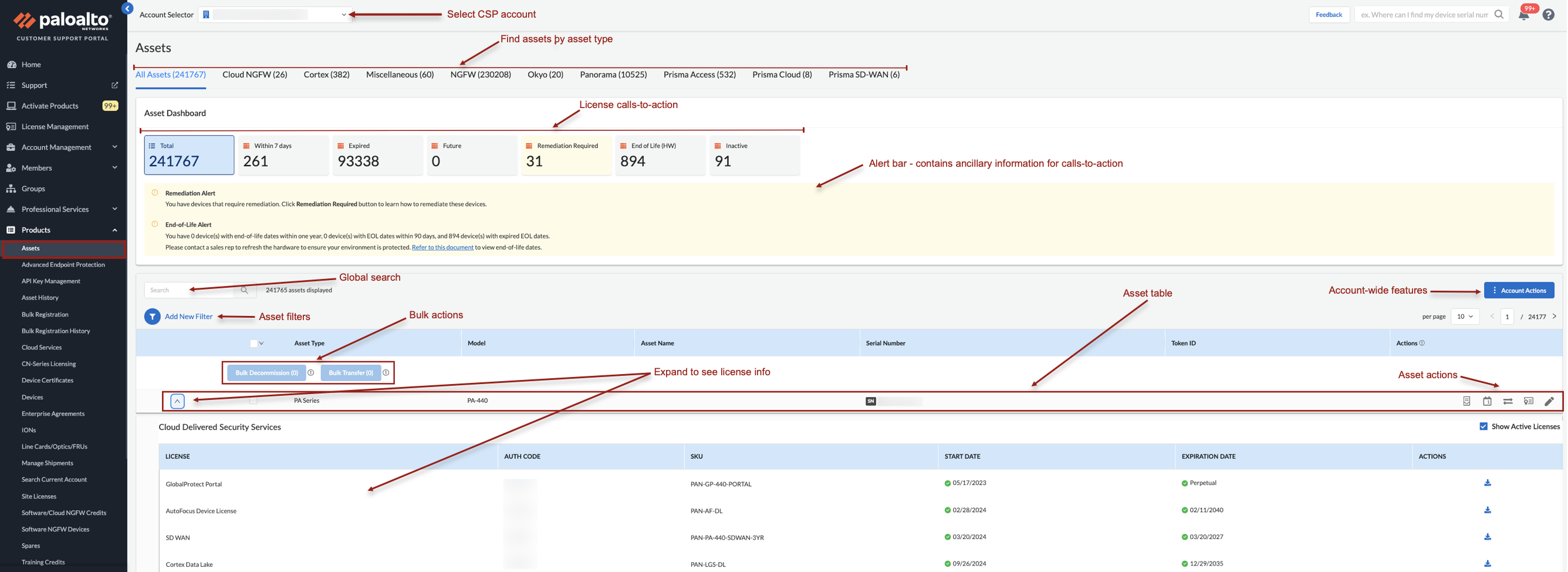
Task: Click the transfer arrows icon for PA-440
Action: click(1508, 401)
